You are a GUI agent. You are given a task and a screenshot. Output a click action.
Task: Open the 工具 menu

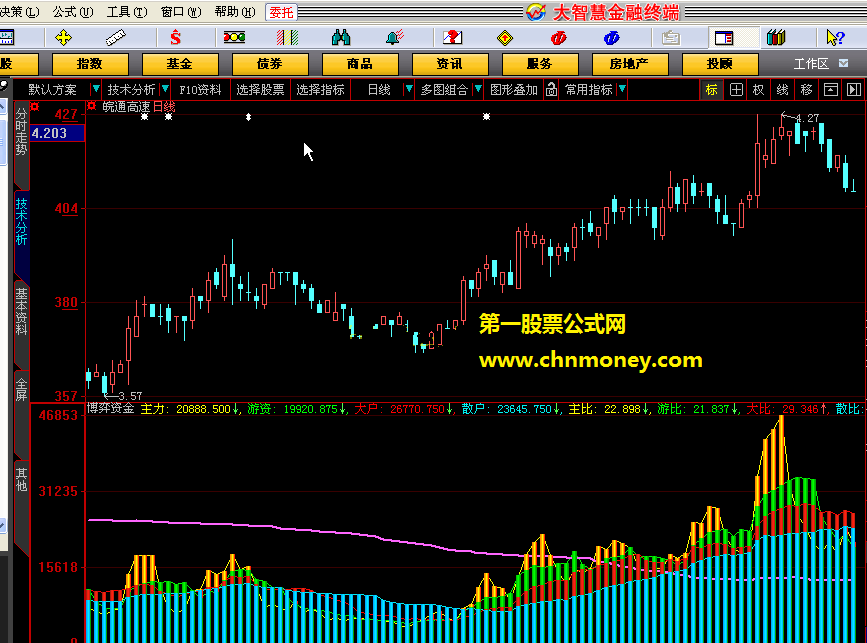coord(127,12)
